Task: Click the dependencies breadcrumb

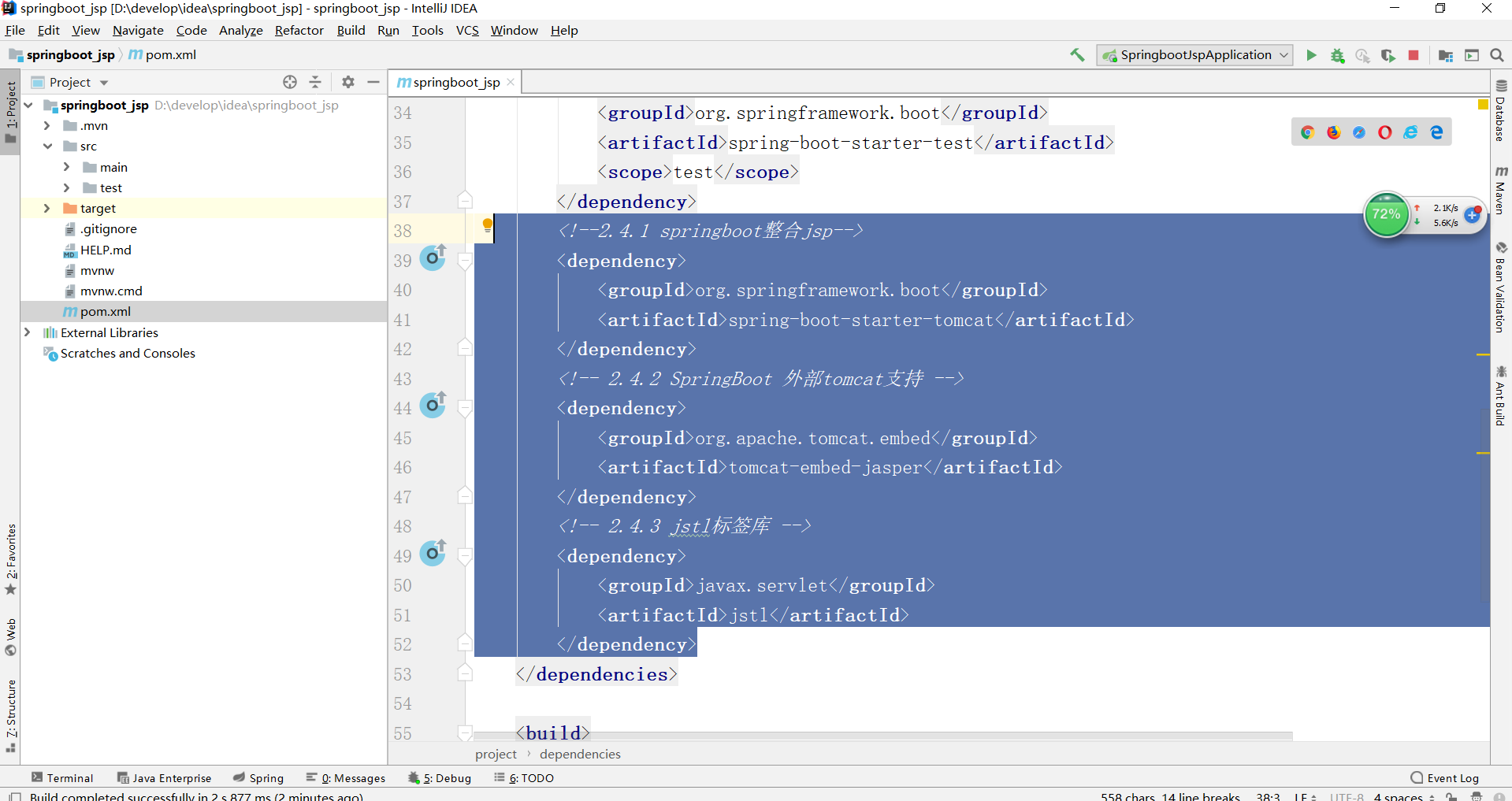Action: (580, 754)
